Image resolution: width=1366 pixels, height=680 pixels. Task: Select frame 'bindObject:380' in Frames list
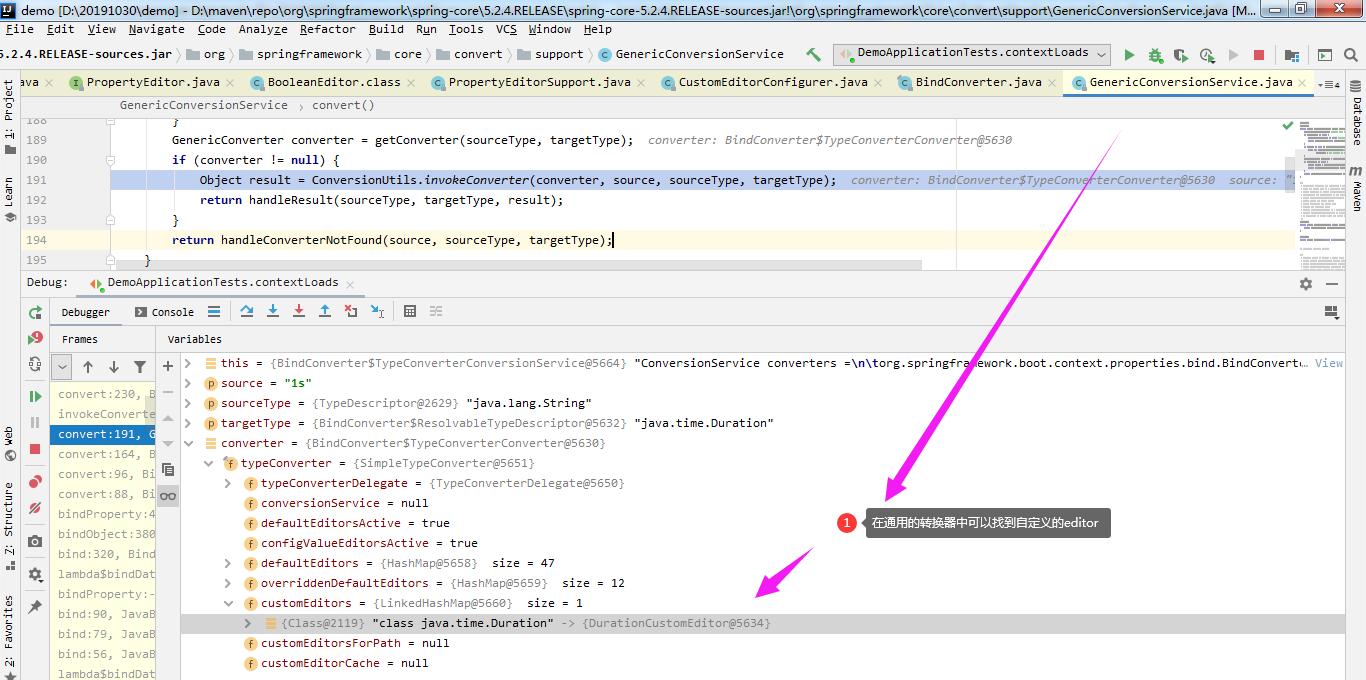(102, 534)
